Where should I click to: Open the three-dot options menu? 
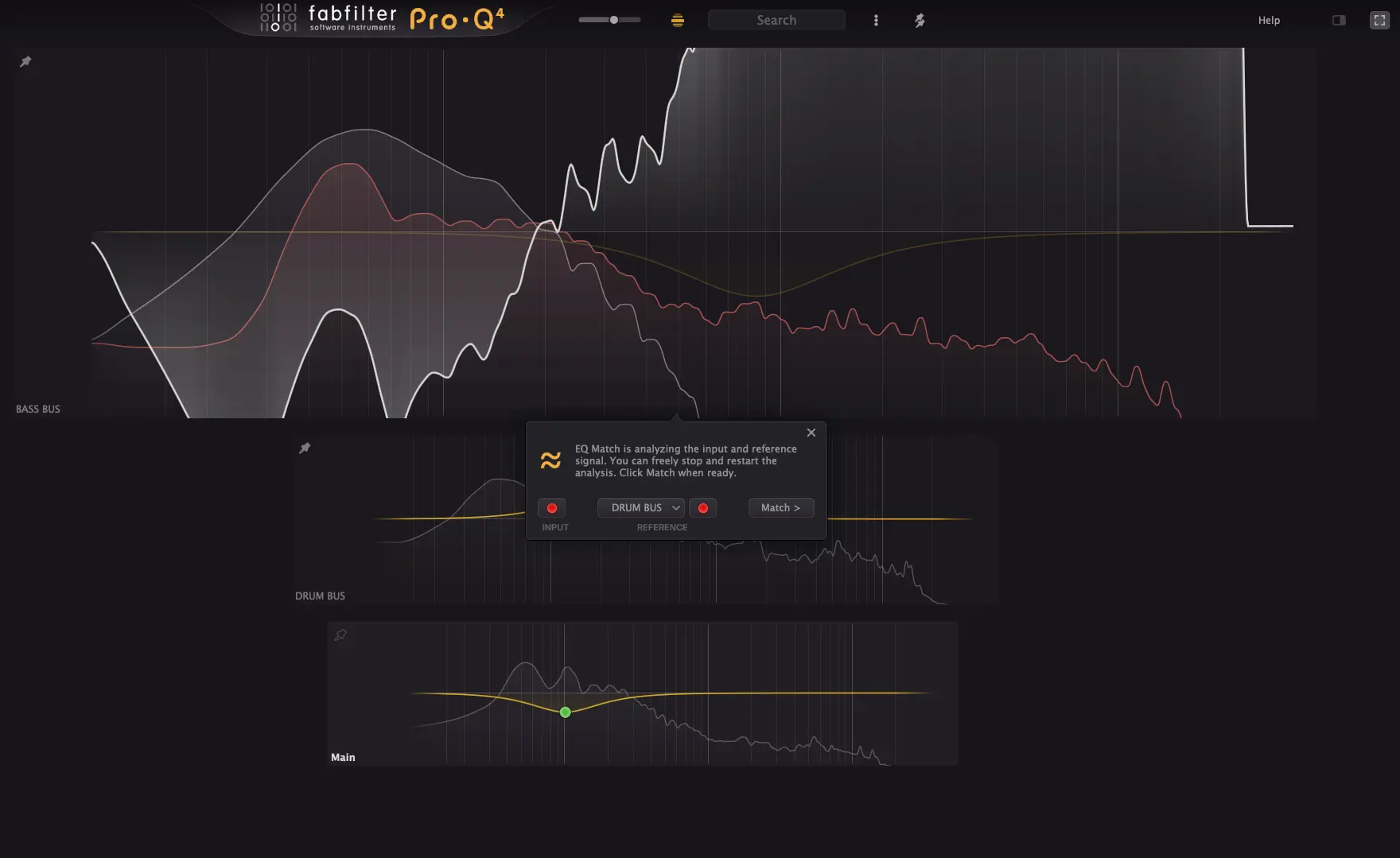(876, 21)
